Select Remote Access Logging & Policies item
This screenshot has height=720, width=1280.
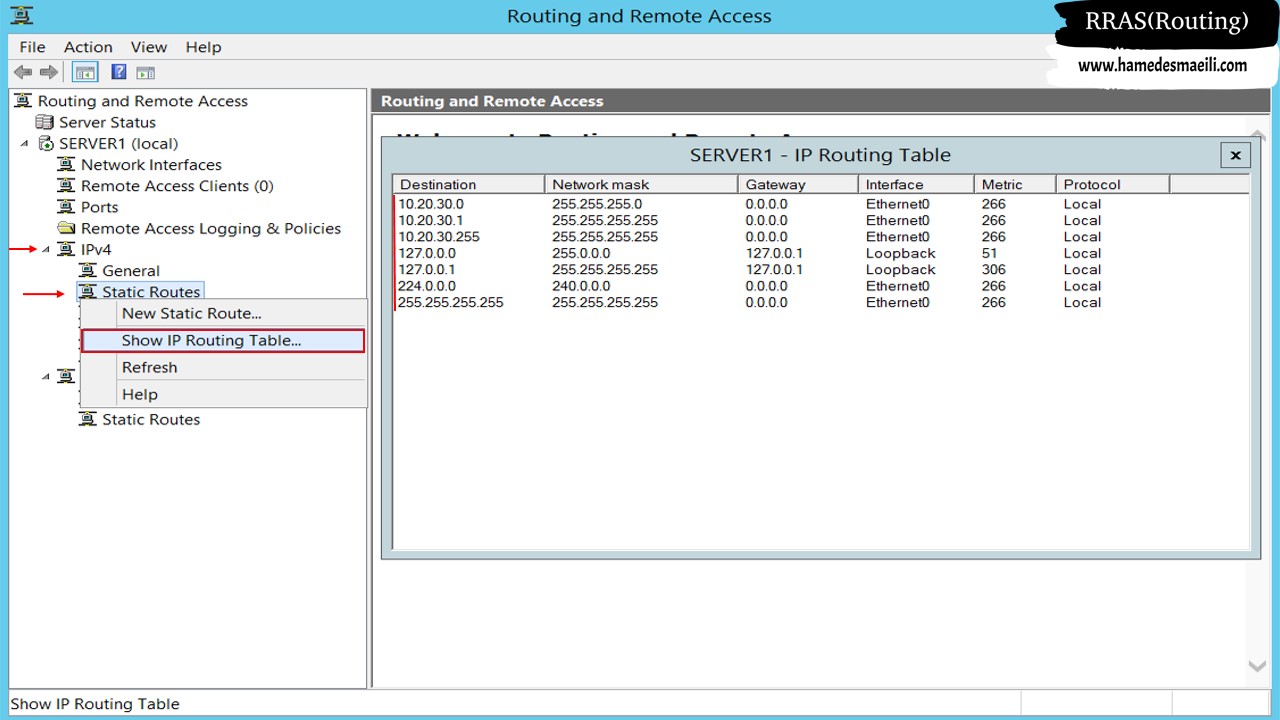pyautogui.click(x=211, y=228)
